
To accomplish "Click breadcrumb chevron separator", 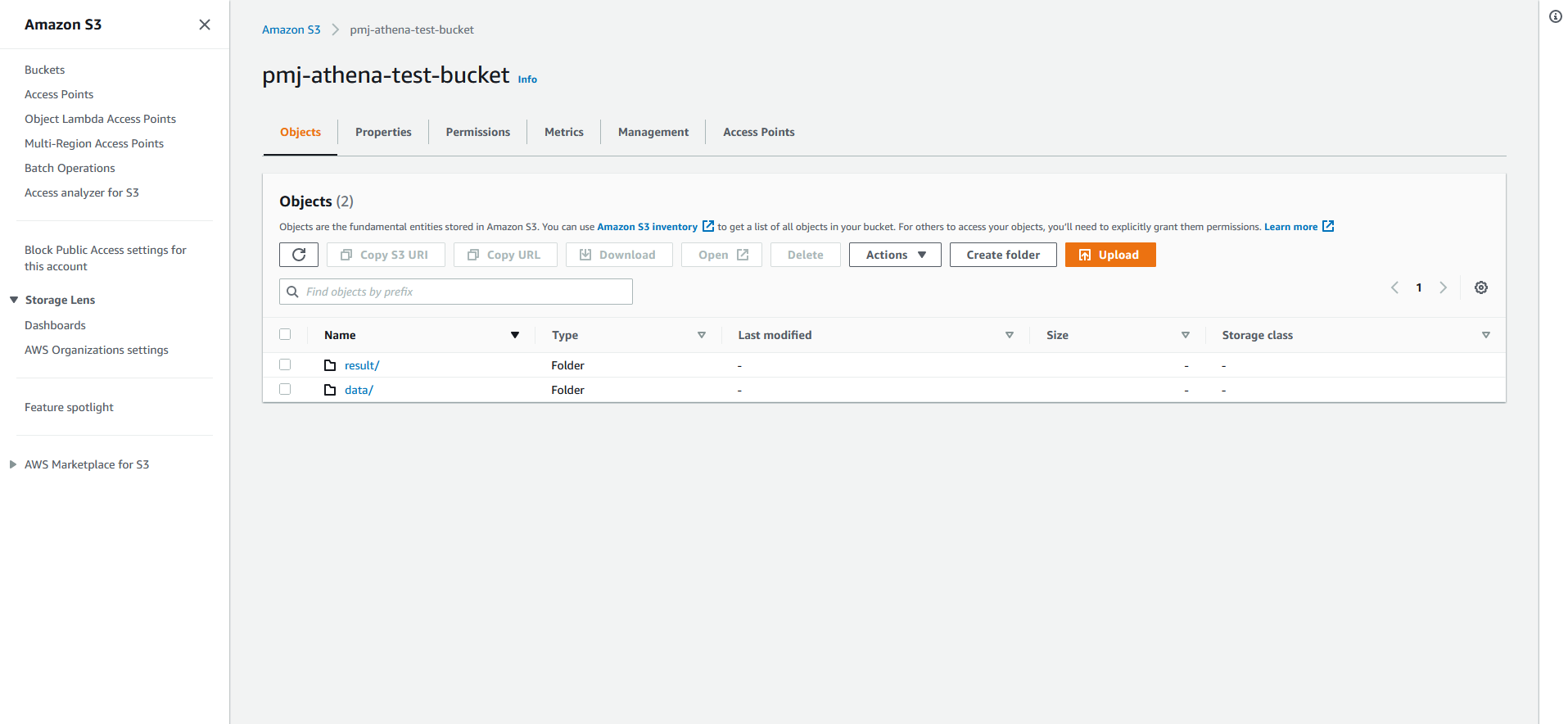I will point(335,29).
